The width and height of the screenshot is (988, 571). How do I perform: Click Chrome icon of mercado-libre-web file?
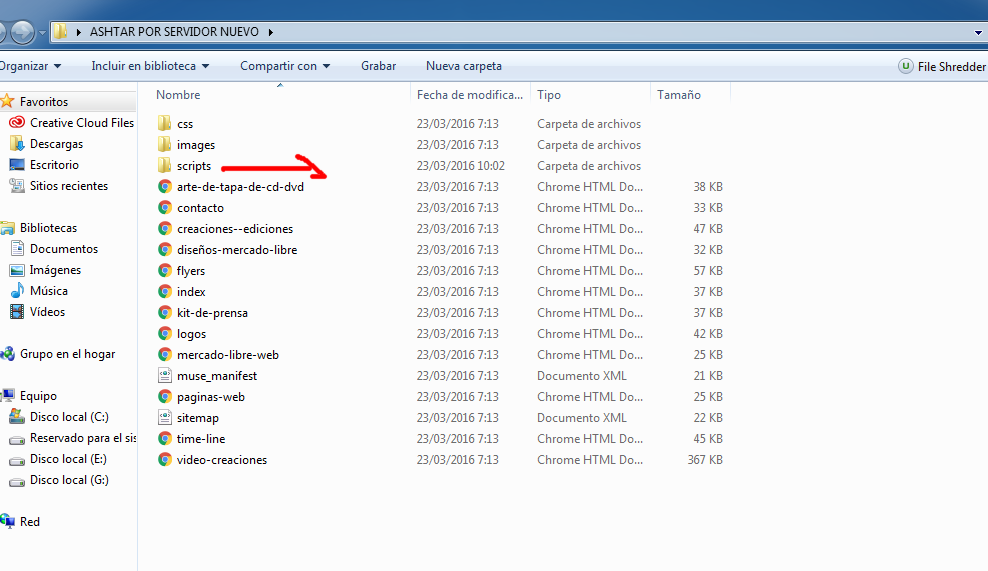click(x=164, y=355)
